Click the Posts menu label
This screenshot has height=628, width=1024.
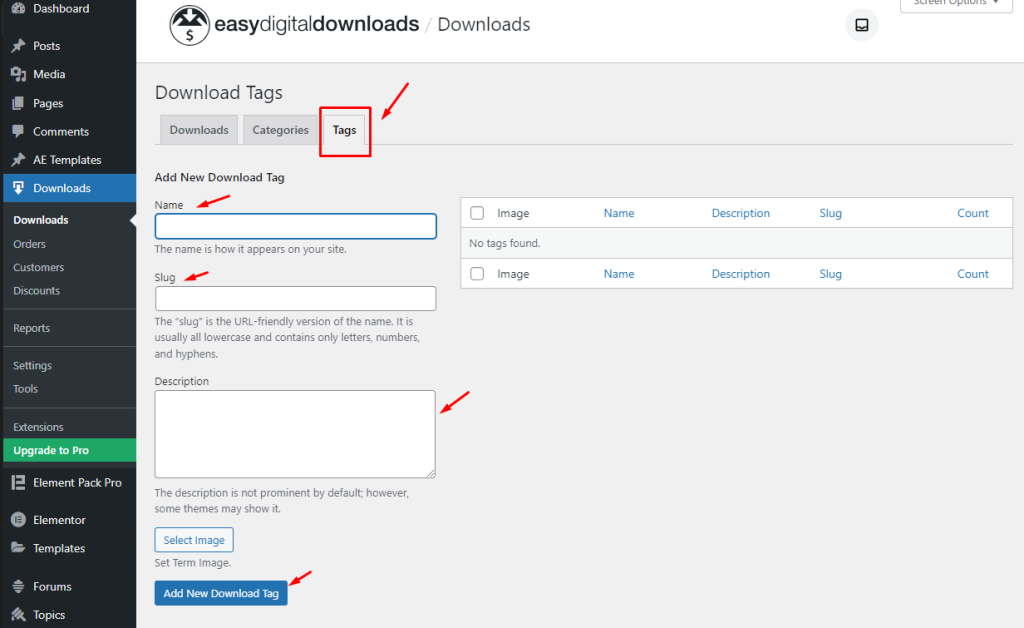pos(46,46)
